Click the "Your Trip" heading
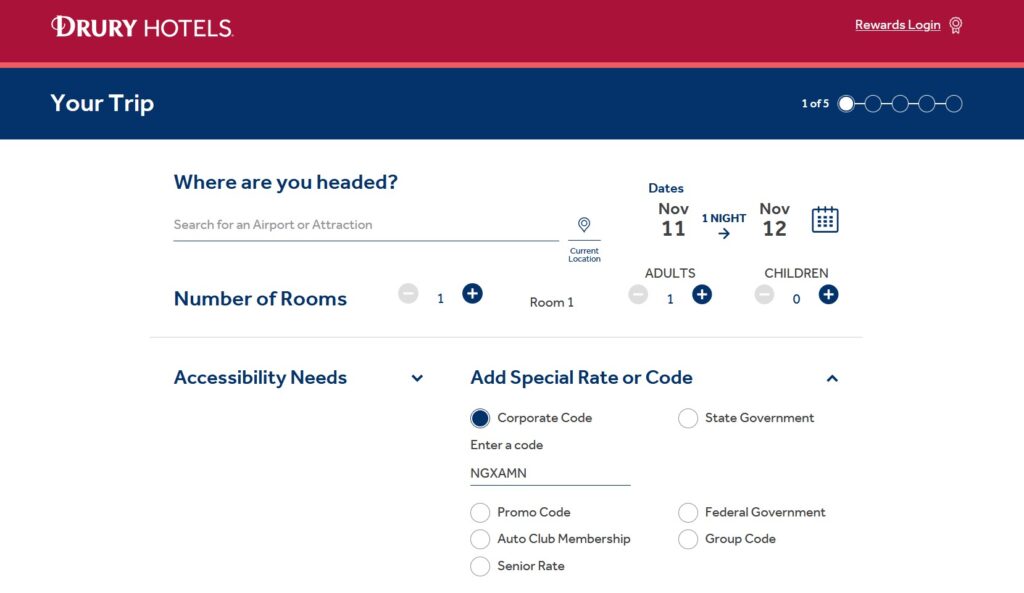The width and height of the screenshot is (1024, 593). click(x=103, y=103)
